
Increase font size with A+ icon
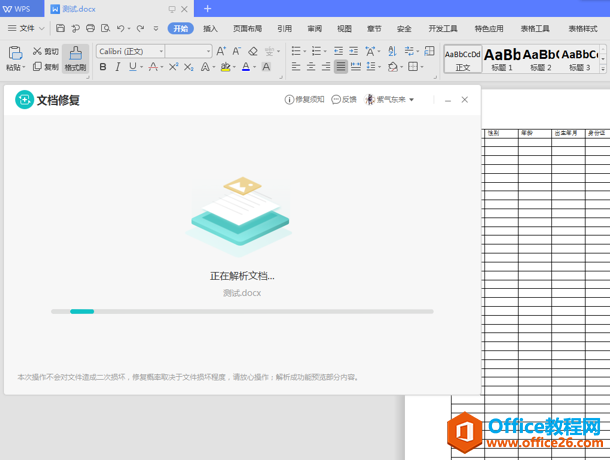coord(221,51)
